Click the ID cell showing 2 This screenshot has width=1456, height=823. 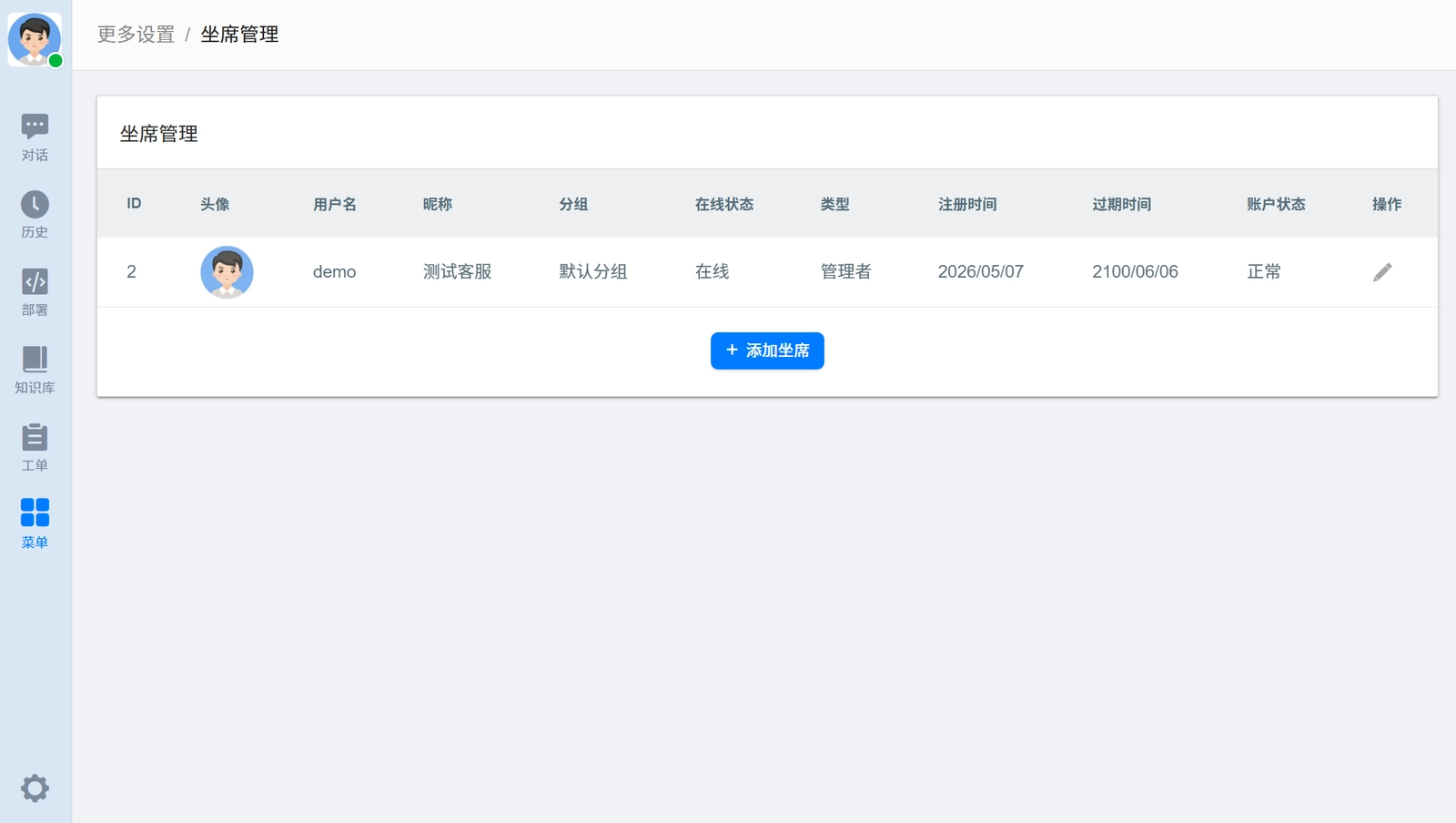click(x=132, y=271)
